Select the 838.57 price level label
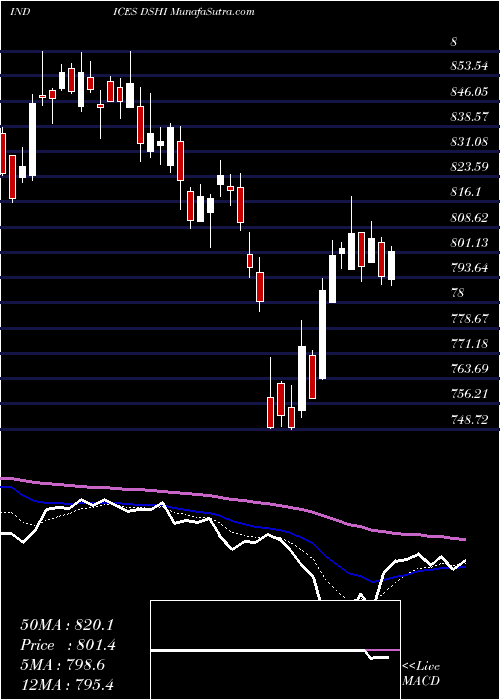500x700 pixels. [x=469, y=117]
